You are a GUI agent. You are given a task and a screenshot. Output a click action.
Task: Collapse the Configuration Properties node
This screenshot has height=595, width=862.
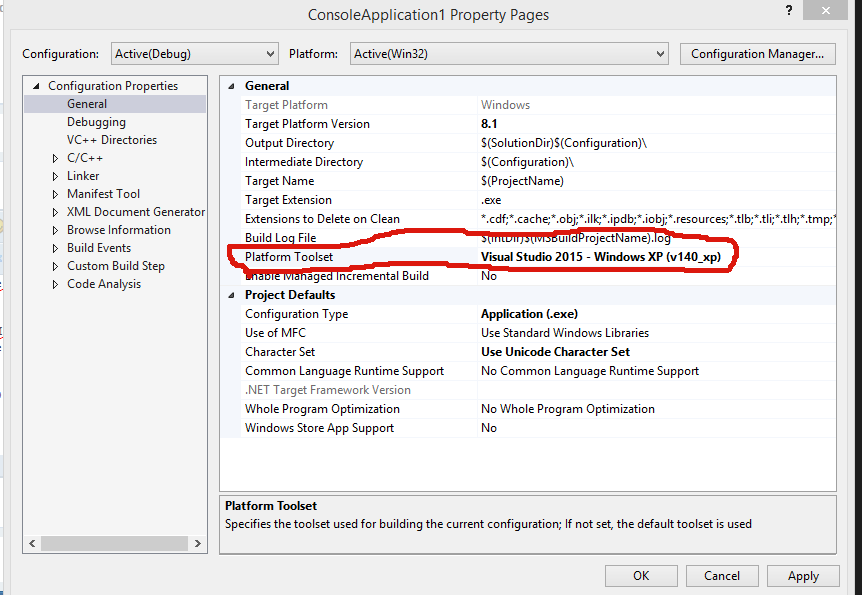(37, 86)
